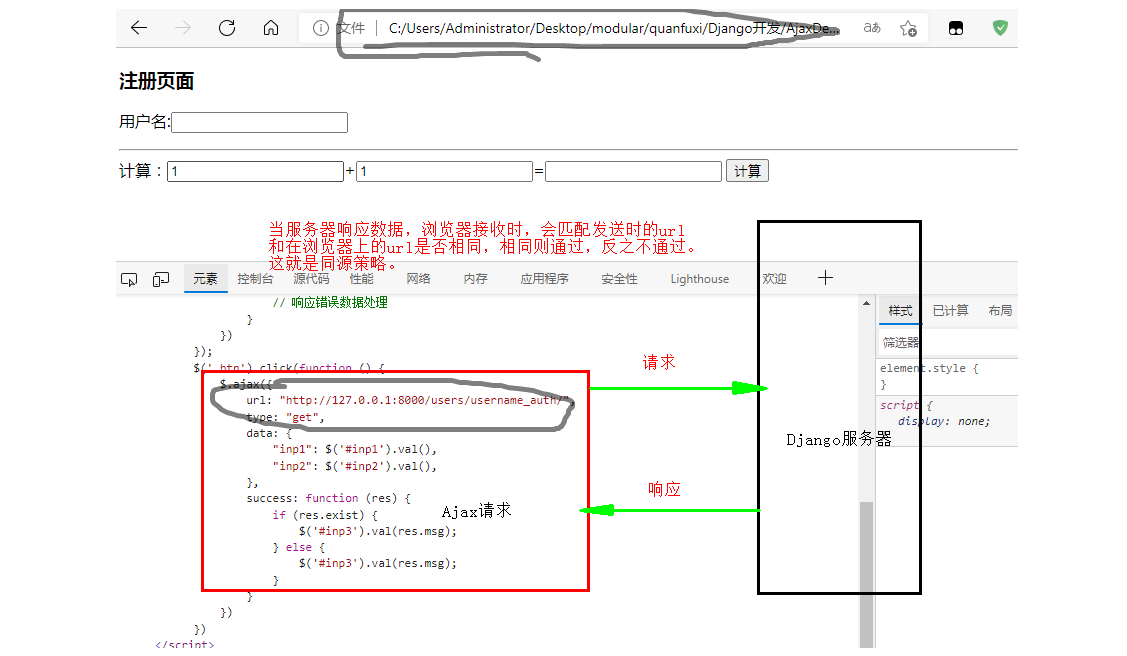1127x656 pixels.
Task: Open the 网络 (Network) tab
Action: pos(418,279)
